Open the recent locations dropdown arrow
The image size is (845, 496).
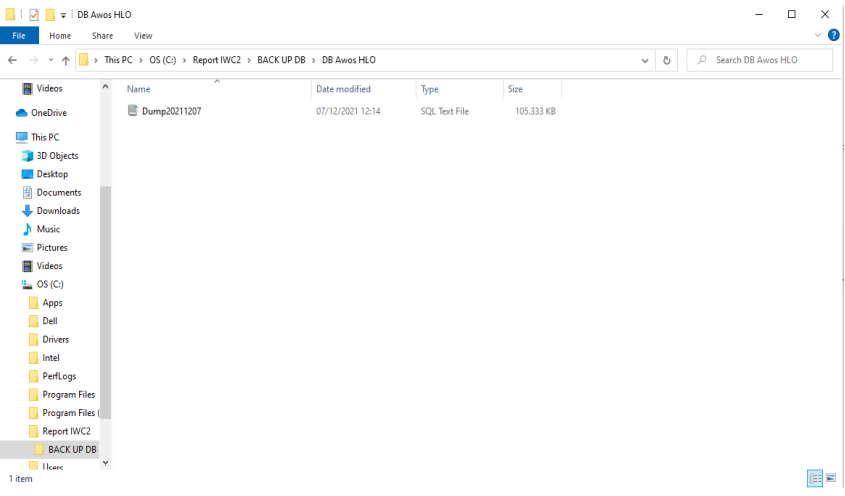[50, 60]
